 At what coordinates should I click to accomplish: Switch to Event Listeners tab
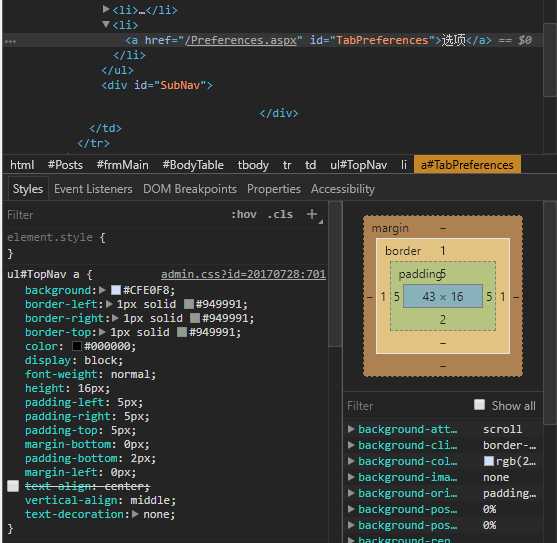(x=93, y=189)
